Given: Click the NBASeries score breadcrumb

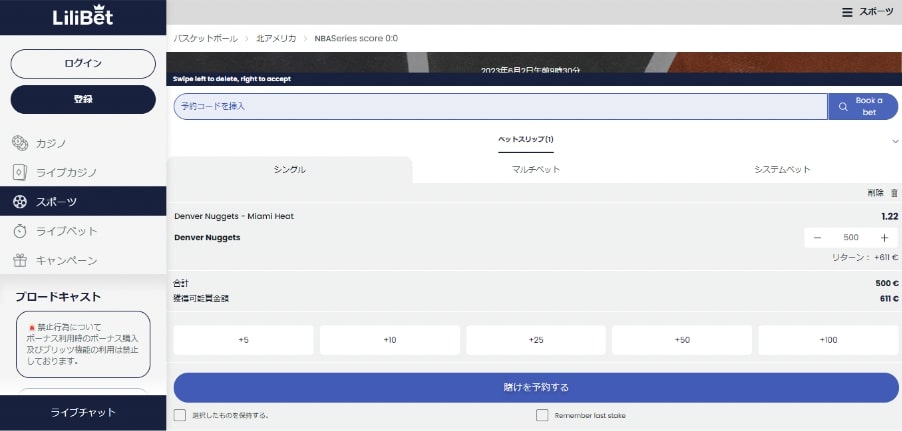Looking at the screenshot, I should pyautogui.click(x=356, y=39).
